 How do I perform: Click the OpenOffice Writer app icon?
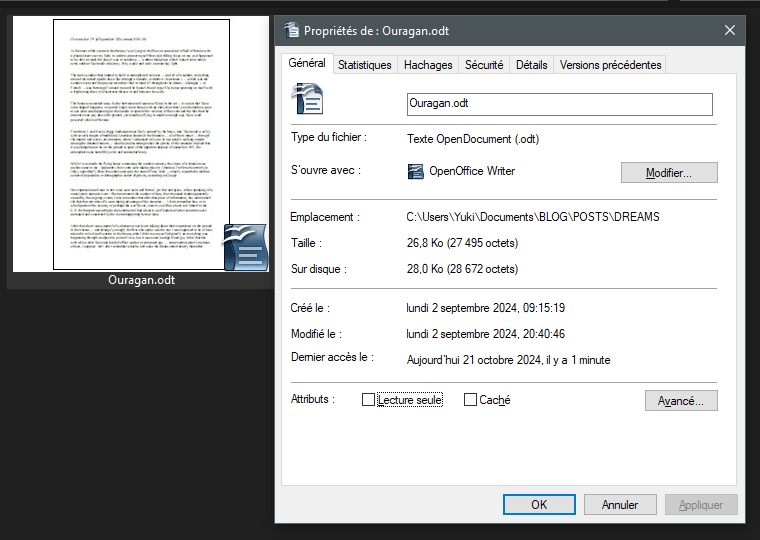click(x=416, y=171)
